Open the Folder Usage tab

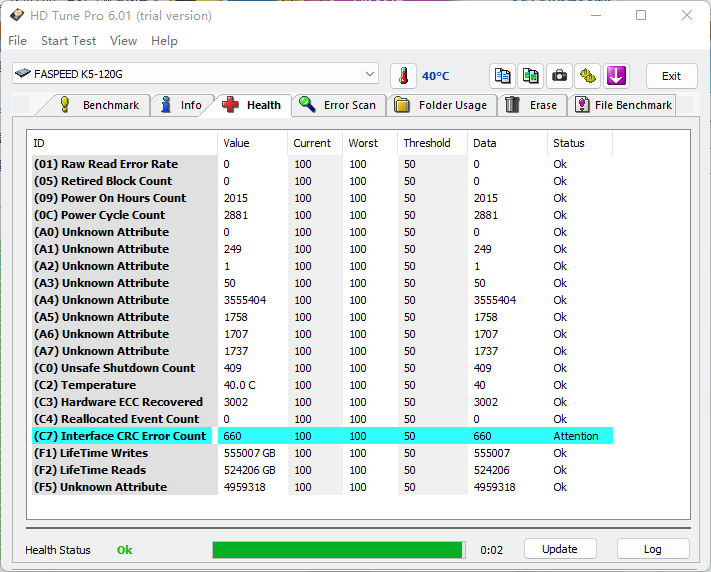click(x=441, y=105)
